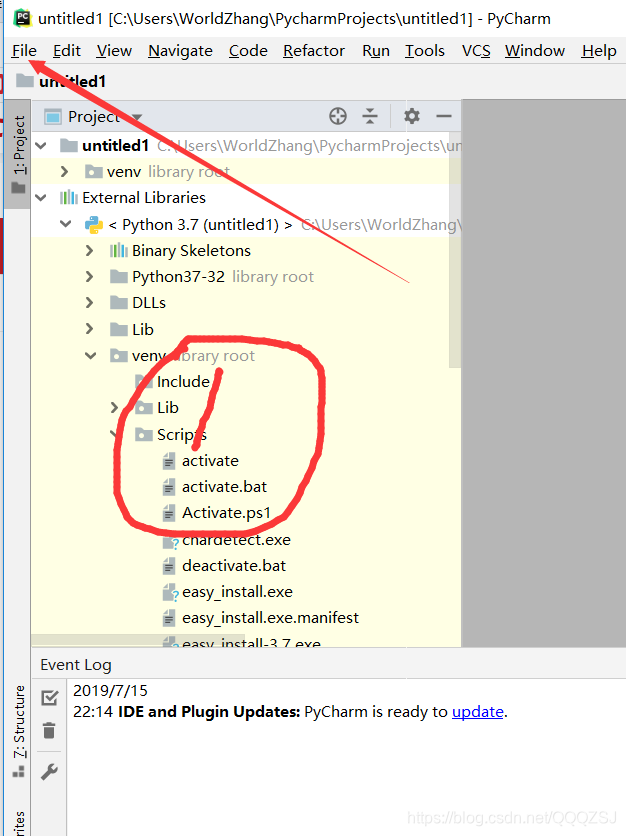Screen dimensions: 626x836
Task: Select chardetect.exe file
Action: [236, 540]
